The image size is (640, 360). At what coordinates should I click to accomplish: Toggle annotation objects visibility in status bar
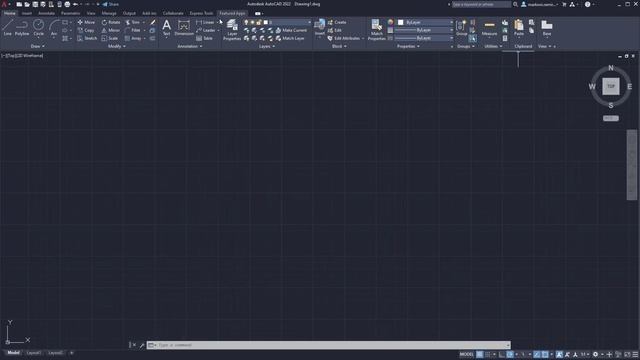pos(559,354)
